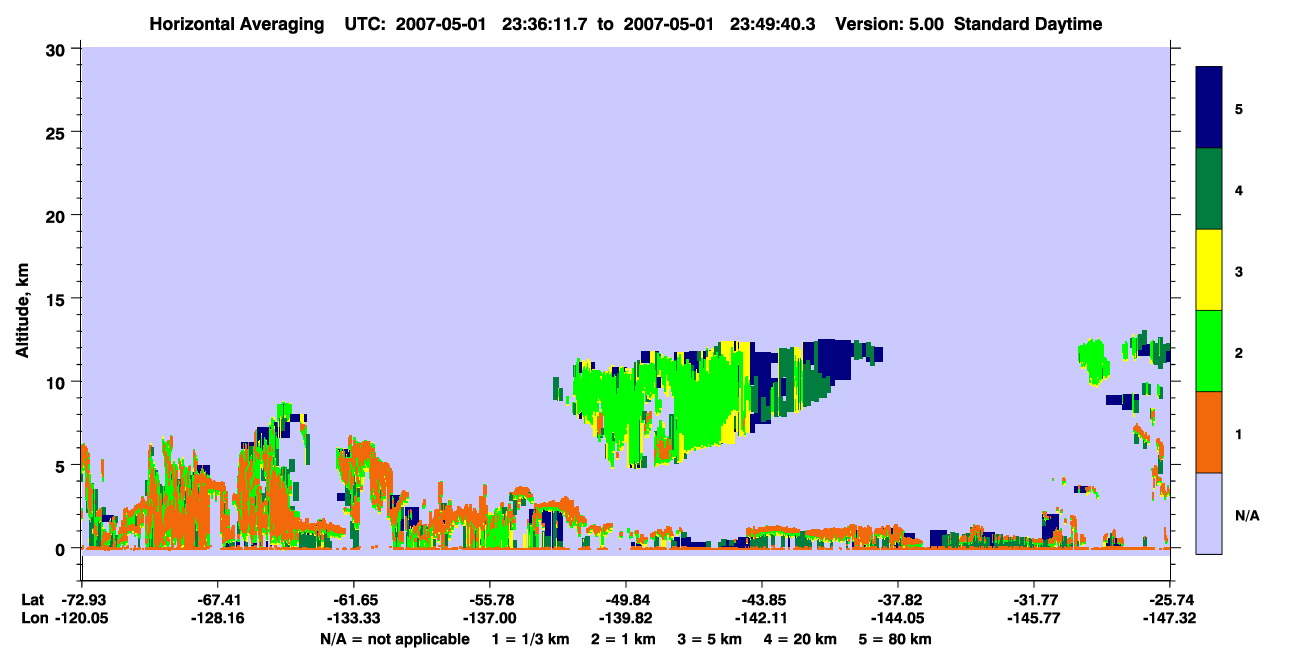Click the altitude tick label 25

[58, 132]
